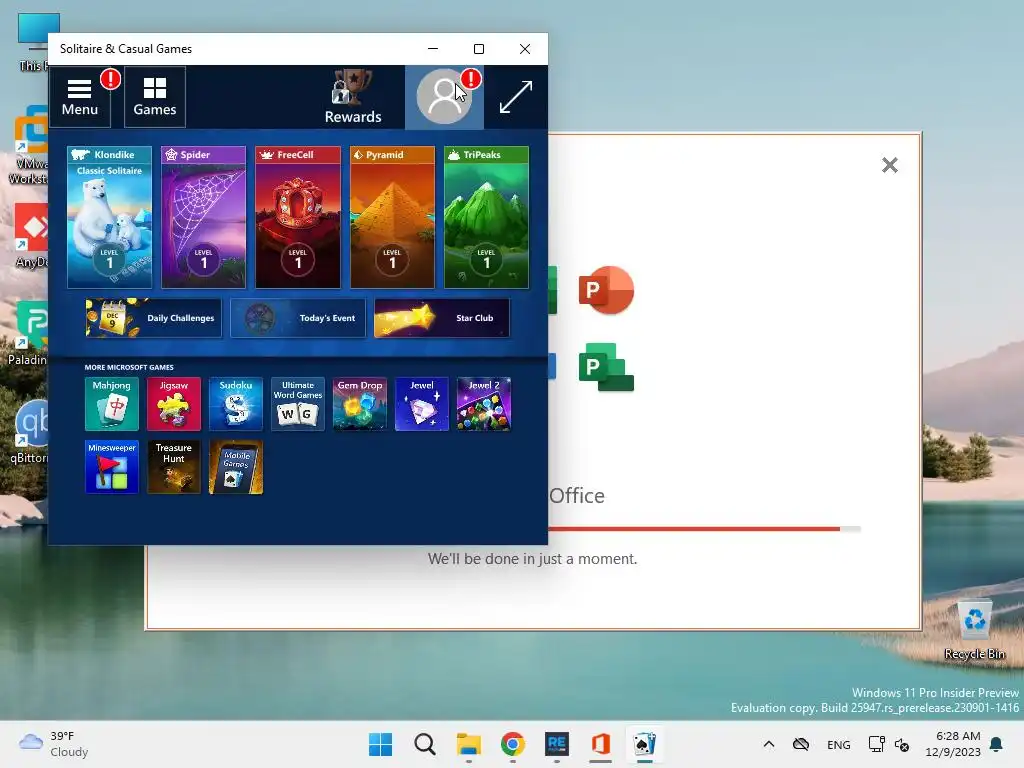Open notifications bell icon
Viewport: 1024px width, 768px height.
pyautogui.click(x=997, y=744)
